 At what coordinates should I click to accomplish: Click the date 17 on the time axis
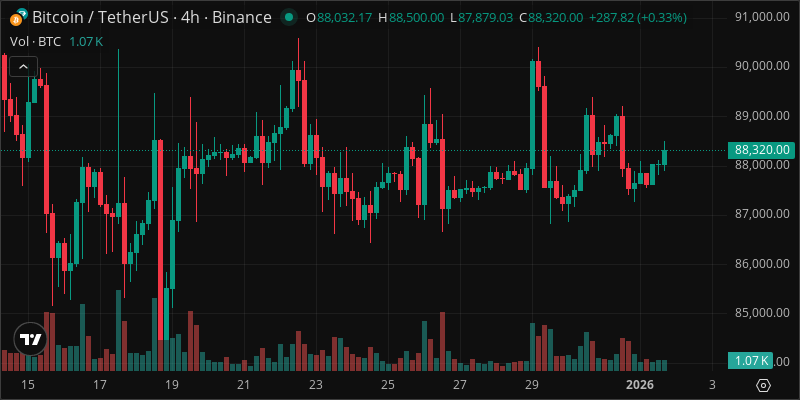(x=99, y=385)
